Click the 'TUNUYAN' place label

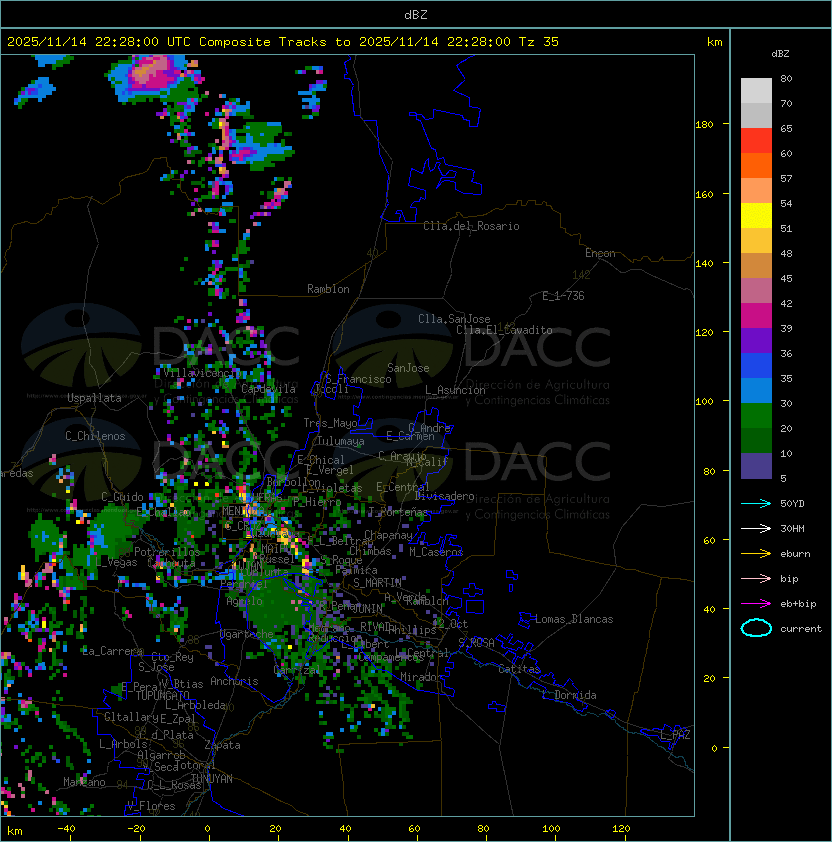coord(212,779)
